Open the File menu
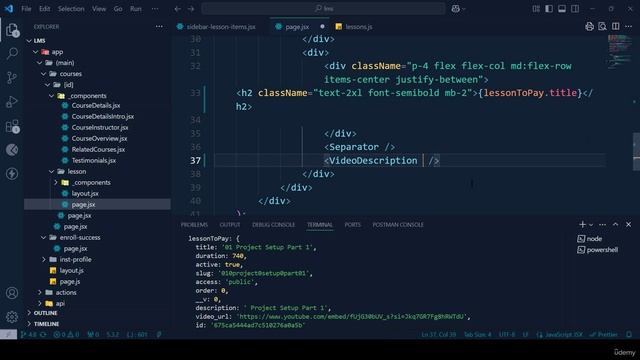The width and height of the screenshot is (640, 360). click(26, 9)
